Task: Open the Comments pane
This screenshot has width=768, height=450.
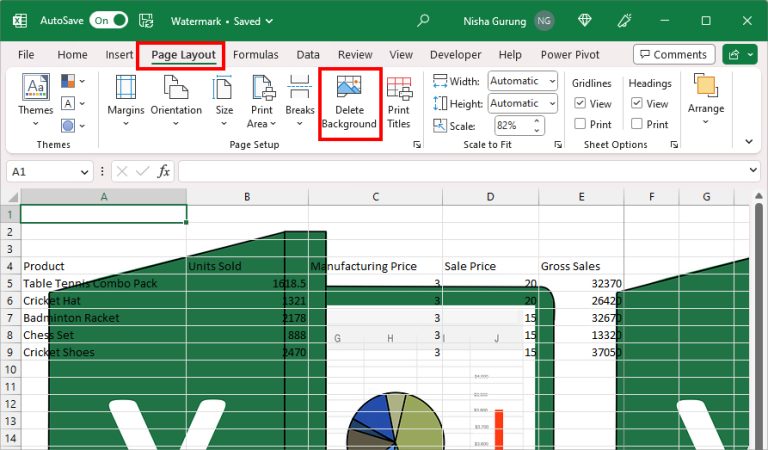Action: 674,54
